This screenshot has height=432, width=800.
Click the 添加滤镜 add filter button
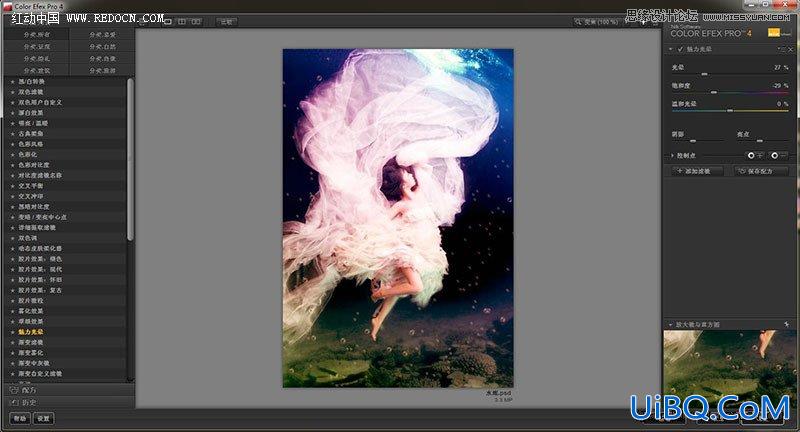click(x=696, y=171)
